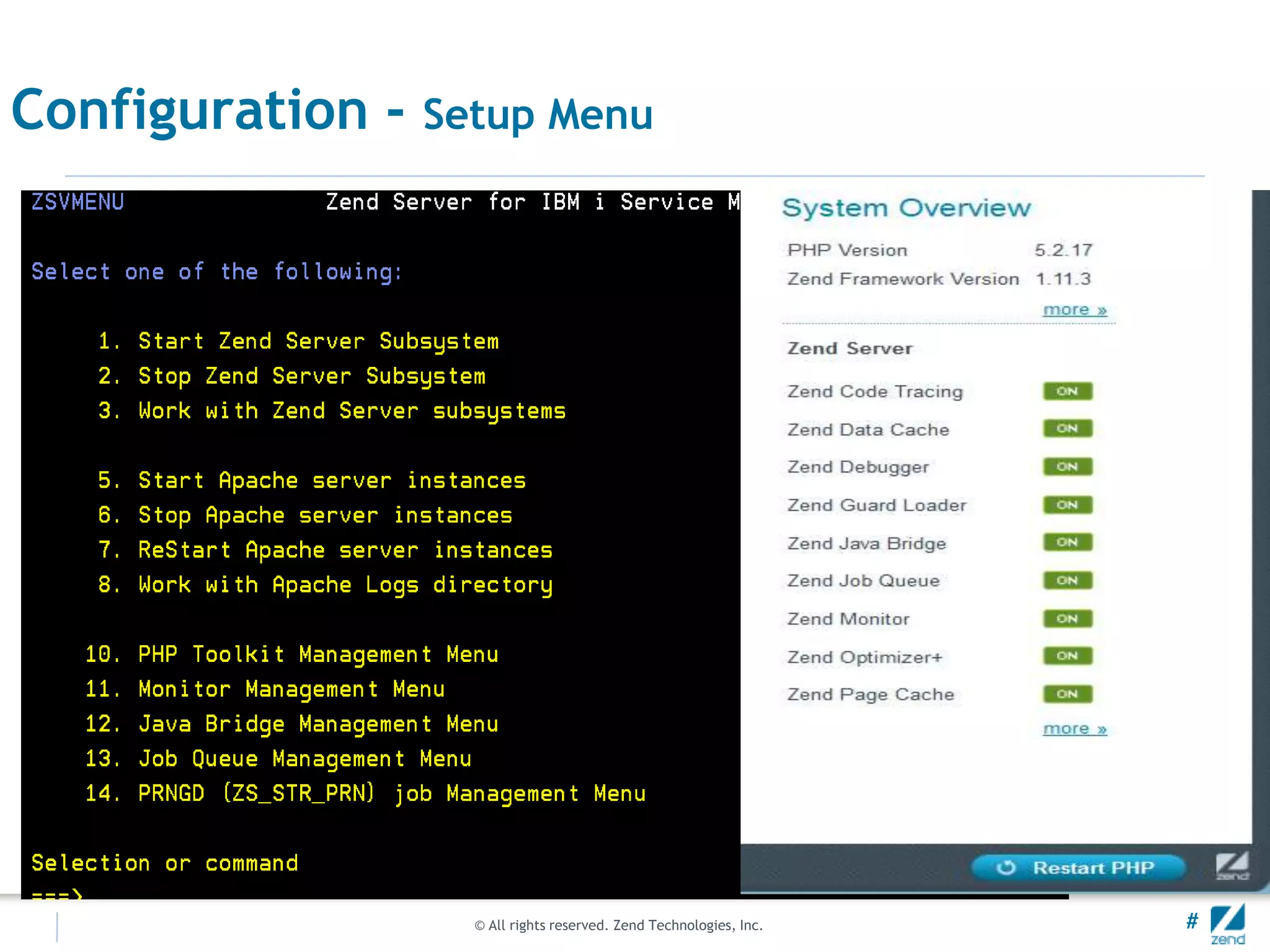Image resolution: width=1270 pixels, height=952 pixels.
Task: Toggle Zend Data Cache ON switch
Action: 1067,428
